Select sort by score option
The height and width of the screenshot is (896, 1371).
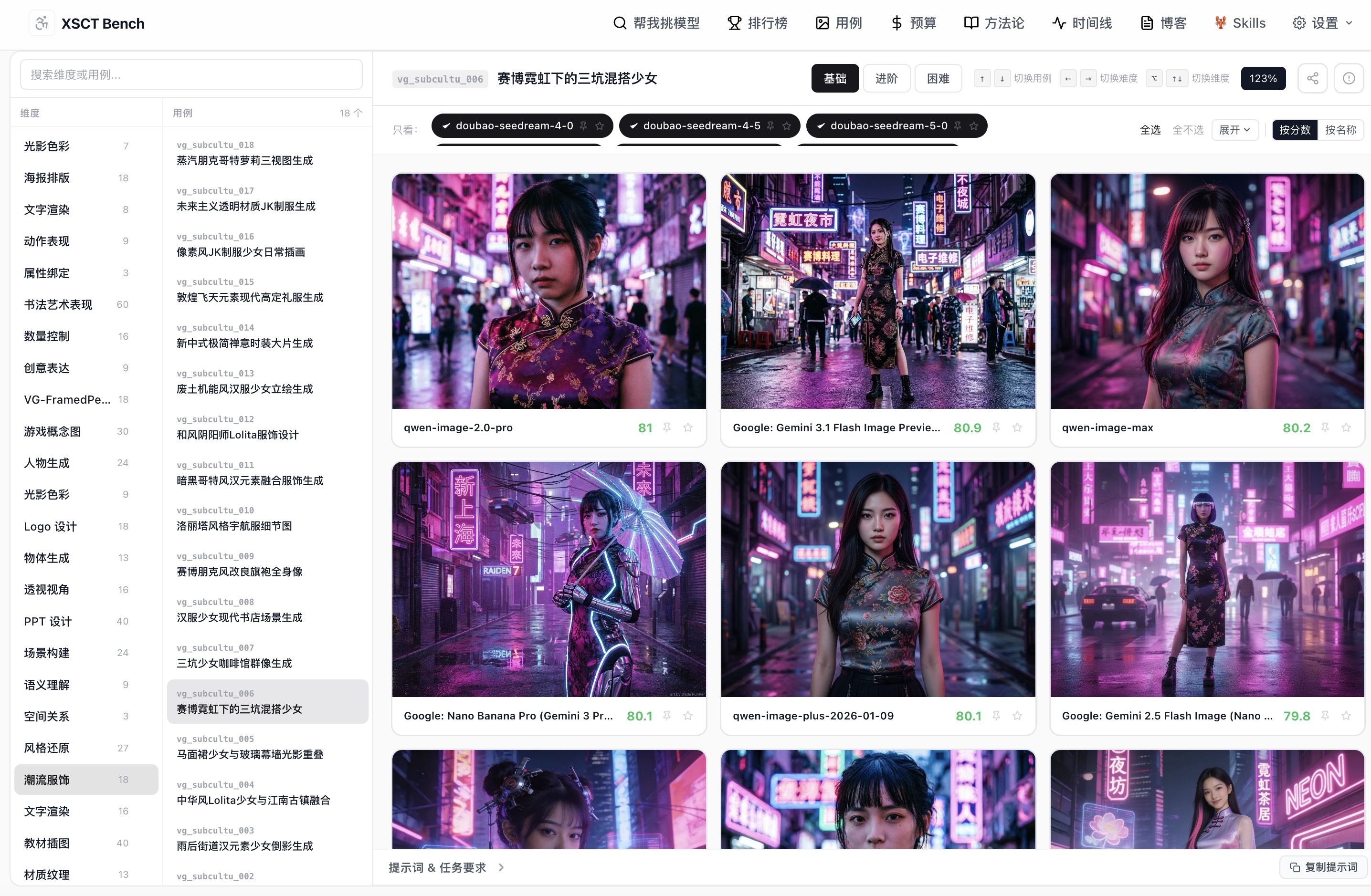[1295, 130]
